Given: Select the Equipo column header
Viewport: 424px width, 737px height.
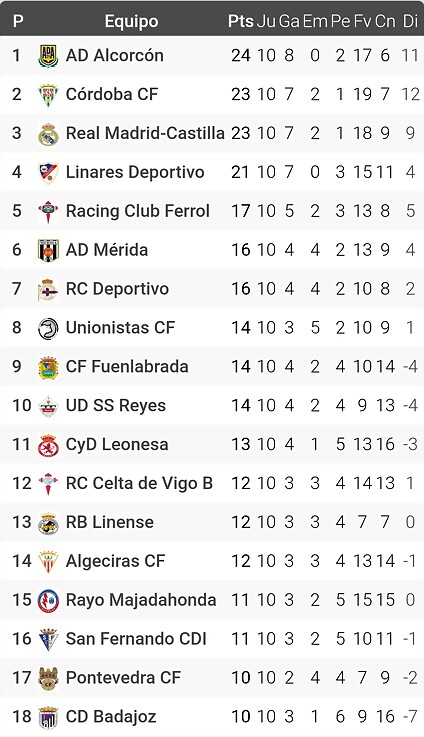Looking at the screenshot, I should click(x=131, y=21).
